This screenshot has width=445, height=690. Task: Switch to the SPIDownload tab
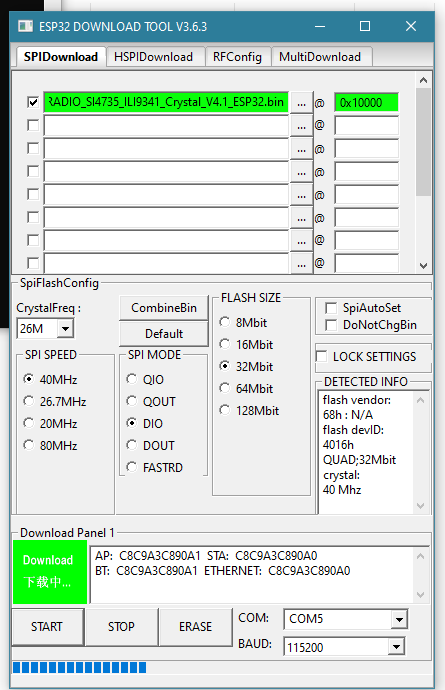pos(61,57)
